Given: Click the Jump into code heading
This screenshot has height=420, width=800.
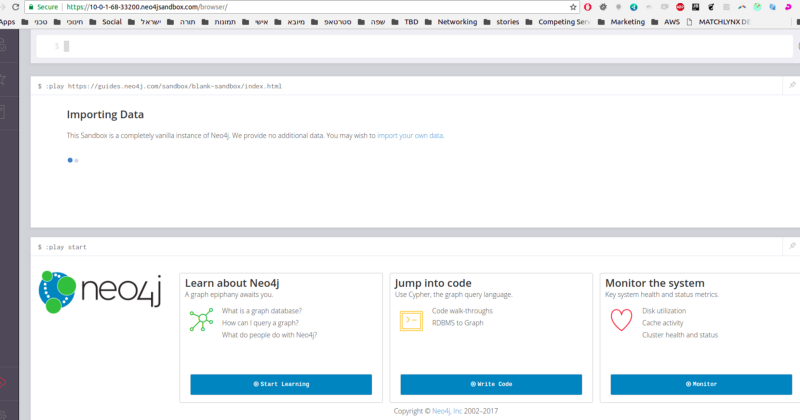Looking at the screenshot, I should tap(433, 283).
